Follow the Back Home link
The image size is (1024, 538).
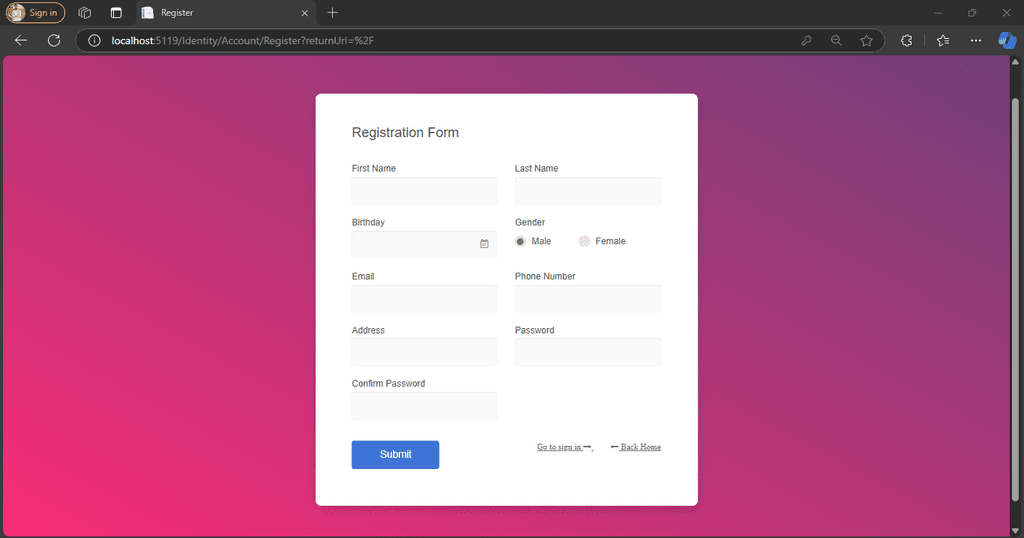click(635, 447)
